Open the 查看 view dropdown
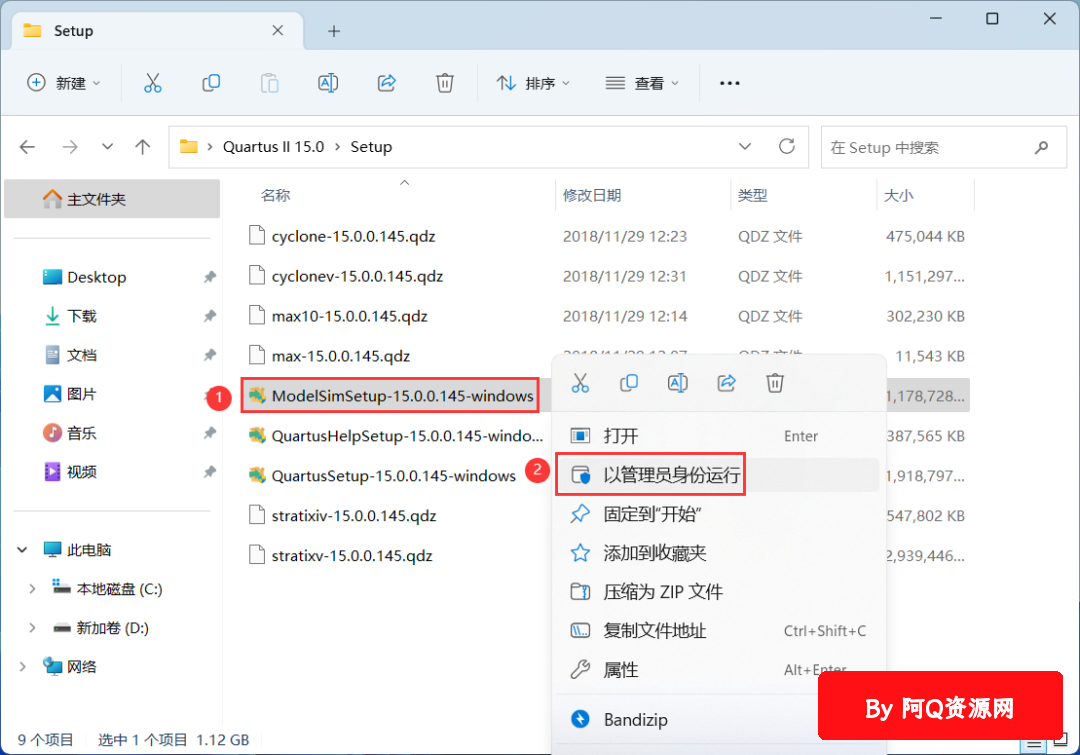This screenshot has width=1080, height=755. pyautogui.click(x=642, y=83)
